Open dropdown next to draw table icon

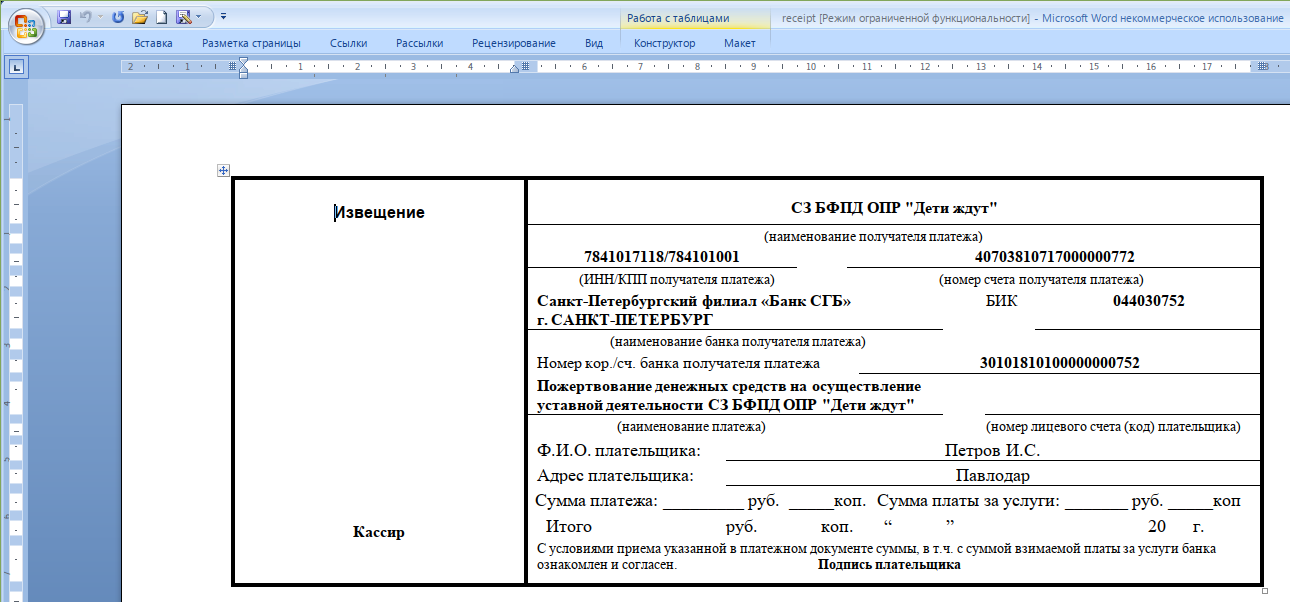coord(198,16)
